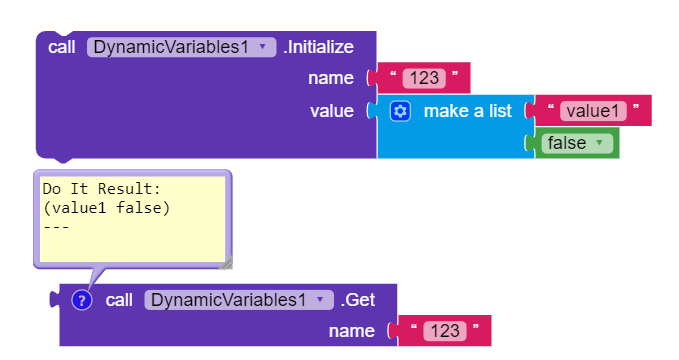The height and width of the screenshot is (360, 679).
Task: Edit the 123 text in Initialize name
Action: (x=424, y=78)
